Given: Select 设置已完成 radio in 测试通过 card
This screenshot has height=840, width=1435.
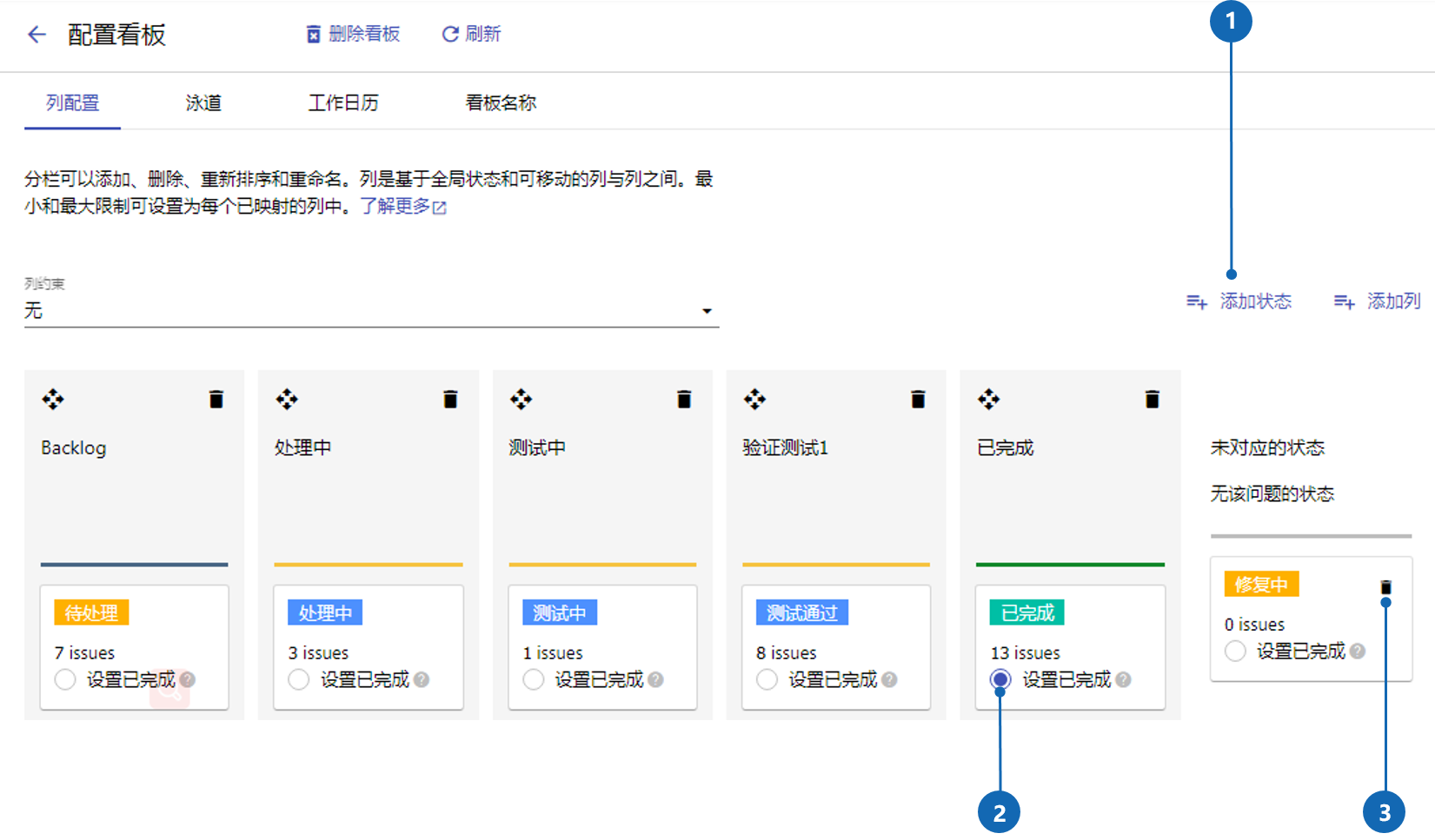Looking at the screenshot, I should point(767,679).
